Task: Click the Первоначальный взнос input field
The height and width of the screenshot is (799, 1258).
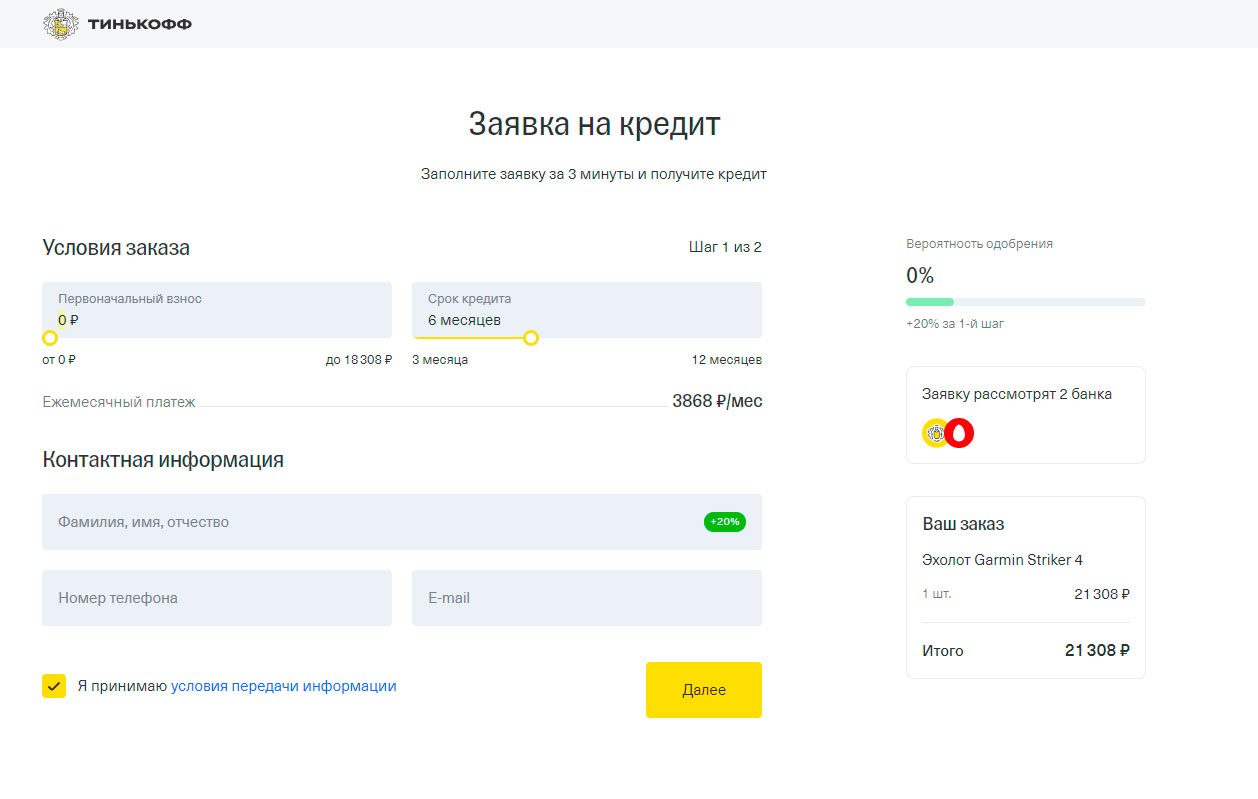Action: pos(216,310)
